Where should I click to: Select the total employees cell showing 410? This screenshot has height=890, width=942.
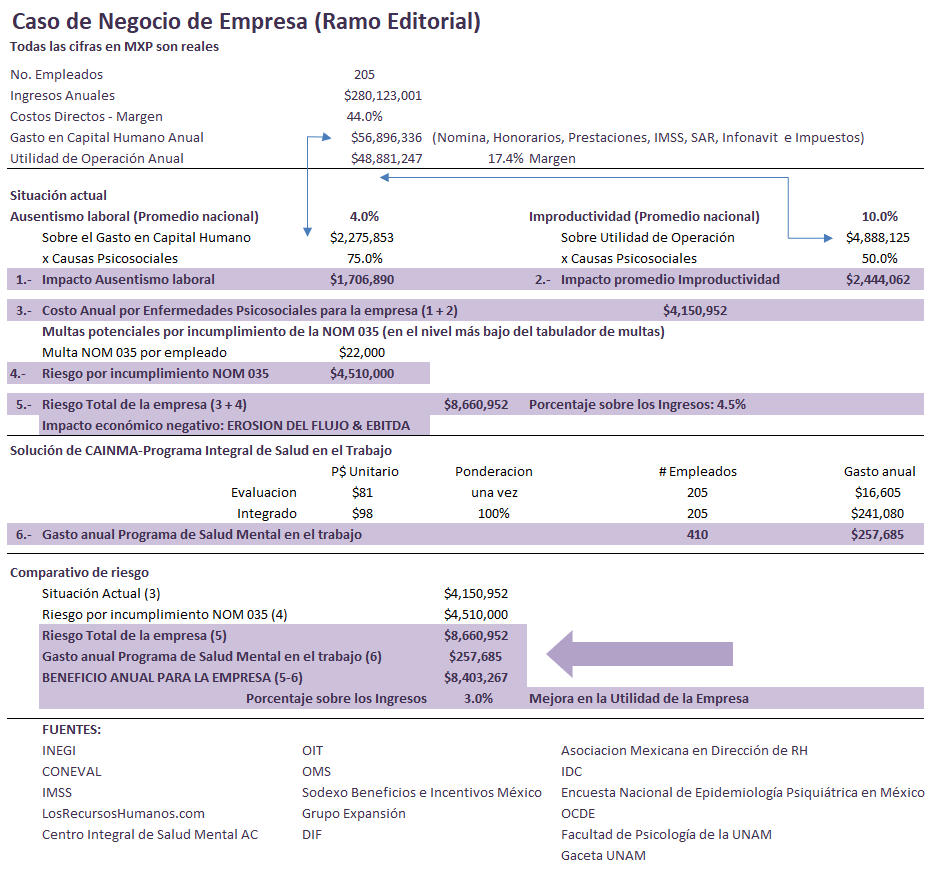(x=697, y=535)
